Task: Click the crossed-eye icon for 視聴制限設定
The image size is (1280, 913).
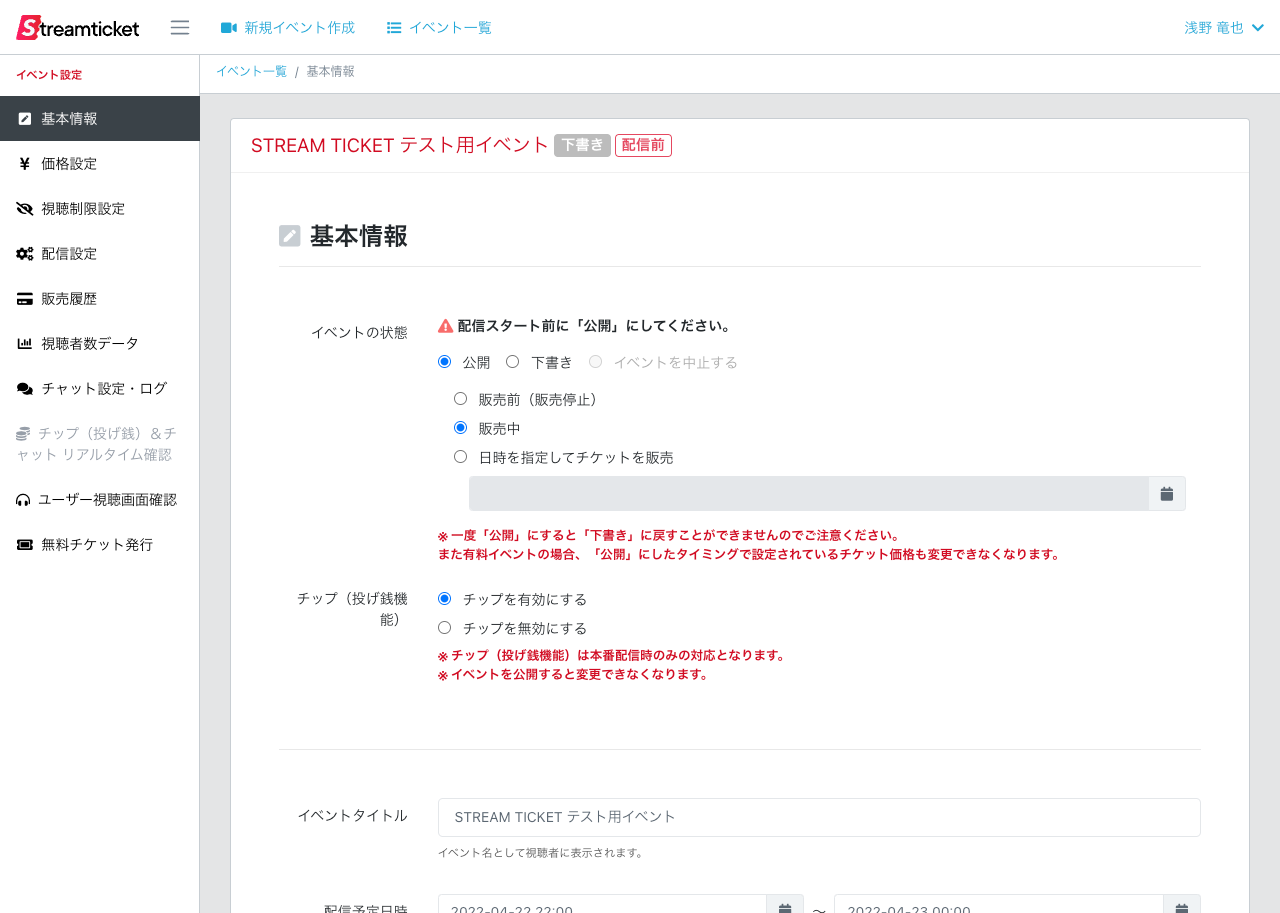Action: click(25, 209)
